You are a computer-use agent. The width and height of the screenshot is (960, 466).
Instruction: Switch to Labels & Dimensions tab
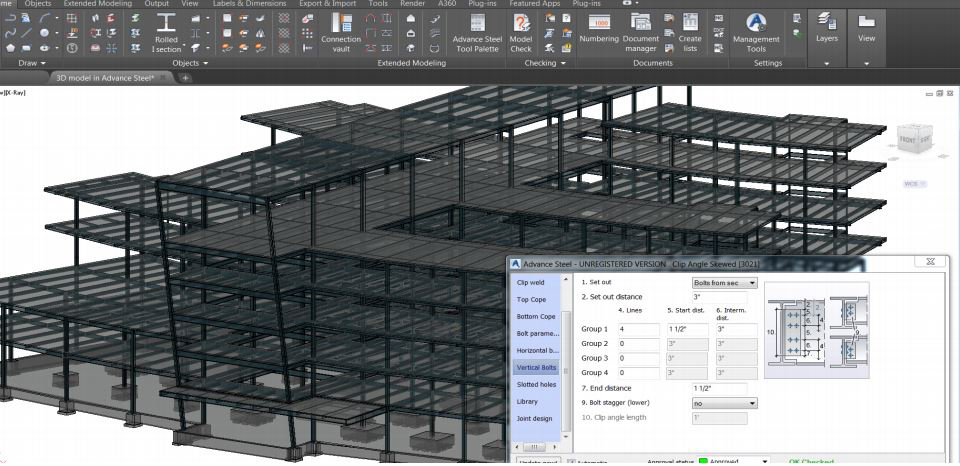click(249, 4)
